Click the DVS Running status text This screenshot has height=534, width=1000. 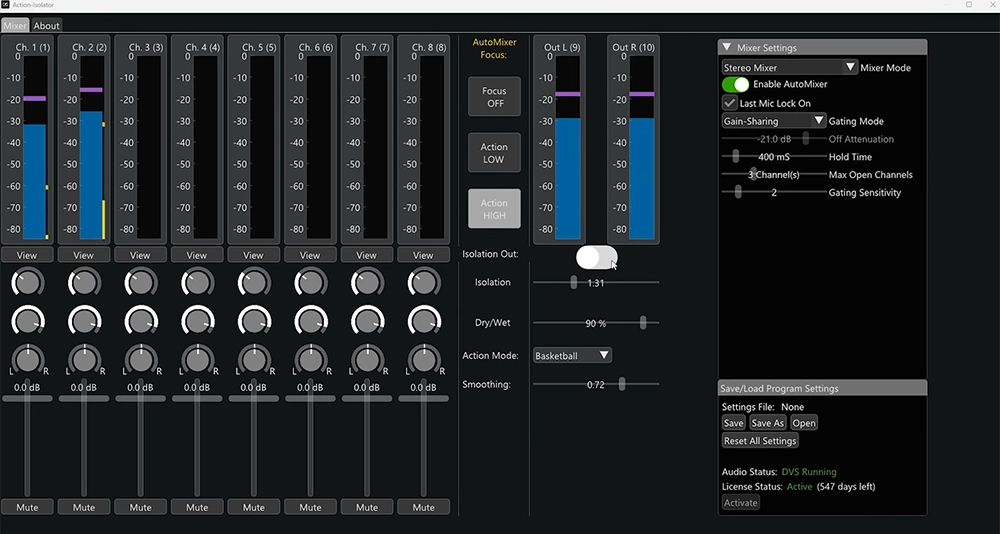(x=809, y=472)
